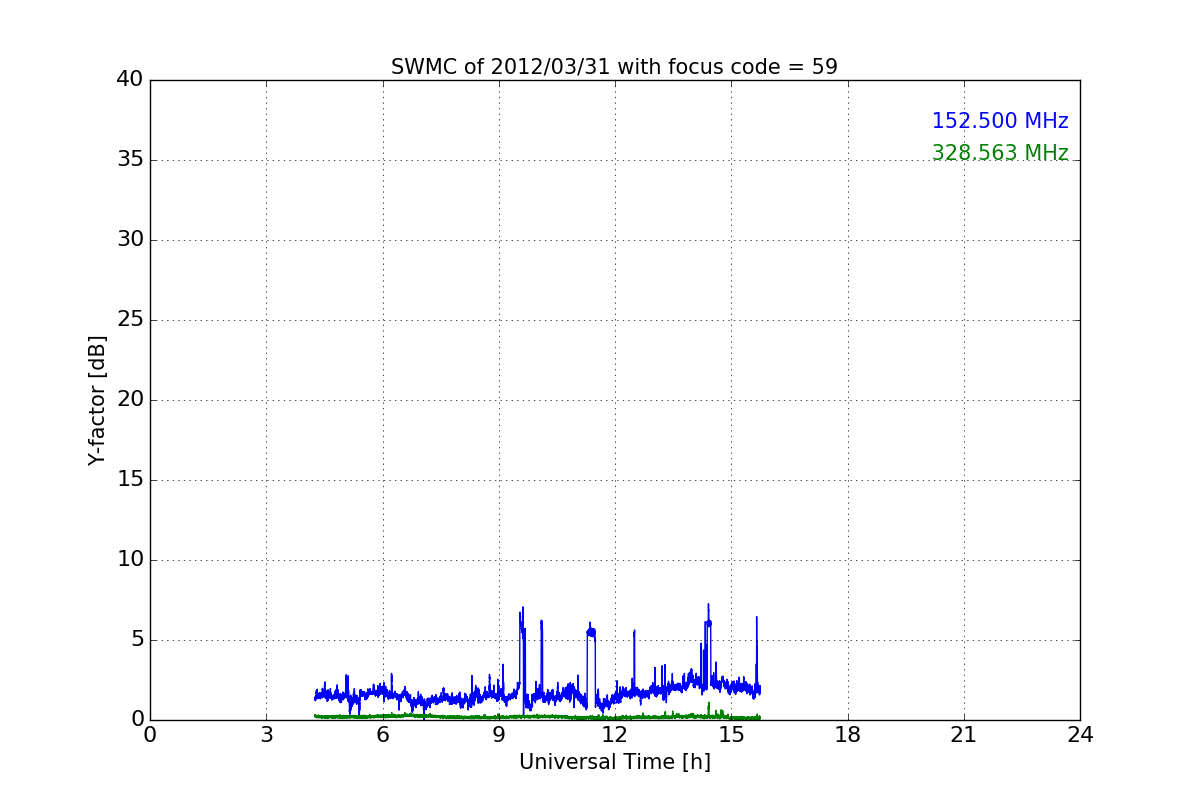The image size is (1200, 800).
Task: Click x-axis tick label 18
Action: coord(848,735)
